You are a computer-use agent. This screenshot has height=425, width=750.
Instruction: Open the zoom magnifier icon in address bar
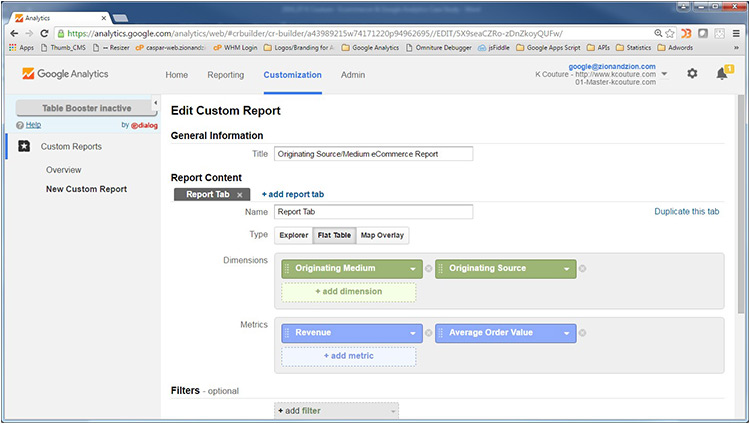click(x=659, y=33)
